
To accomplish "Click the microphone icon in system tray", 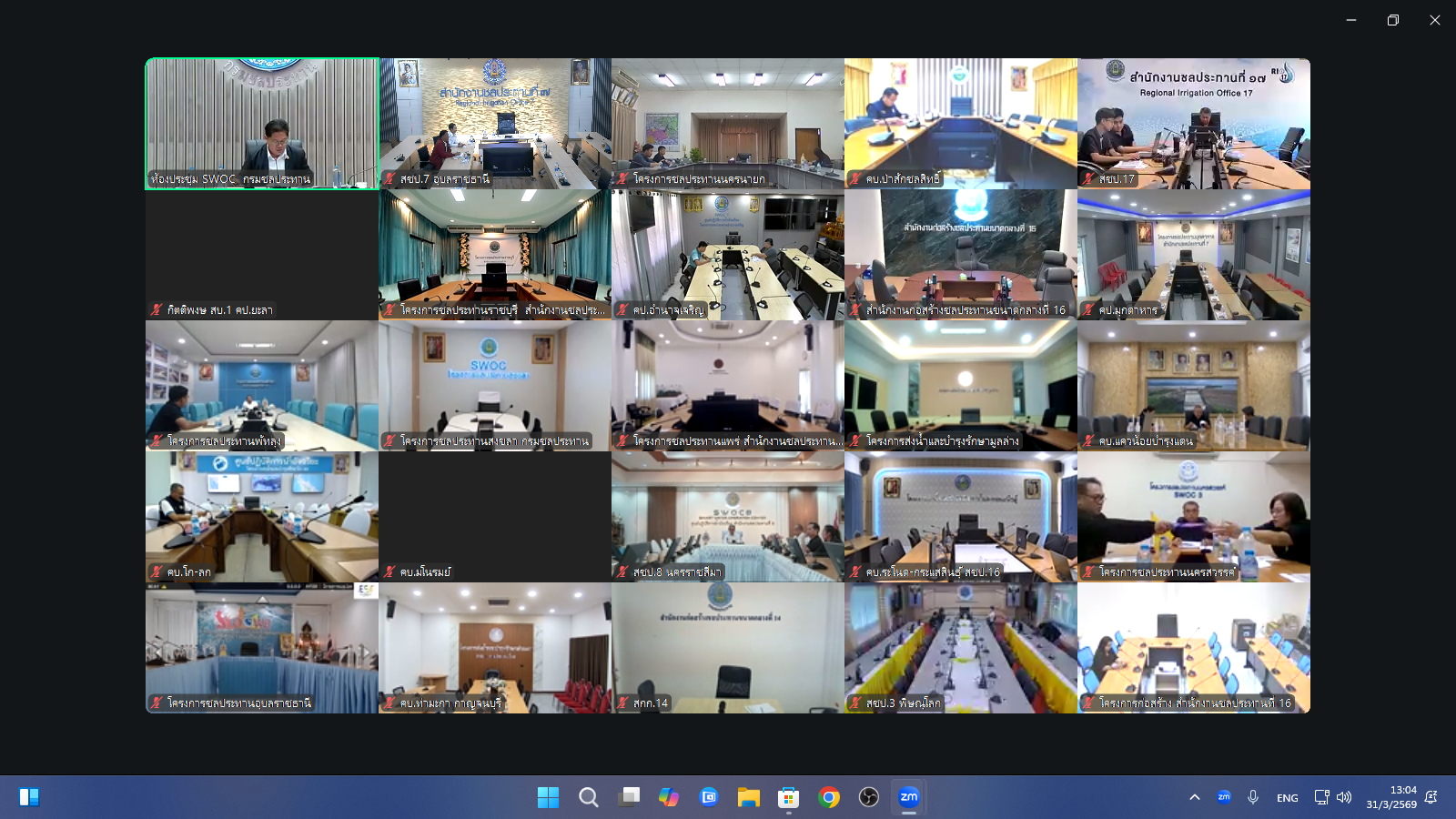I will [x=1253, y=797].
